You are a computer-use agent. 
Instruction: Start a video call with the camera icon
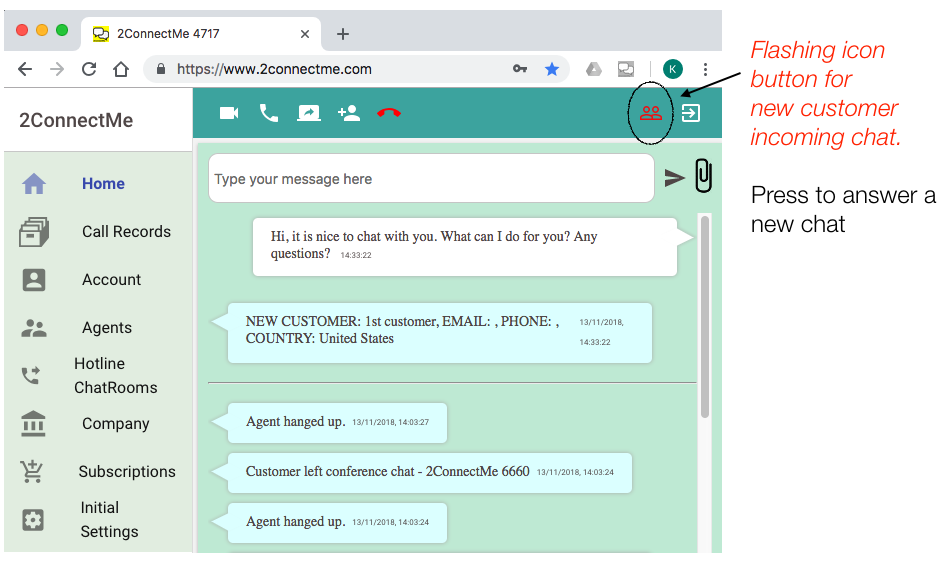click(x=229, y=113)
